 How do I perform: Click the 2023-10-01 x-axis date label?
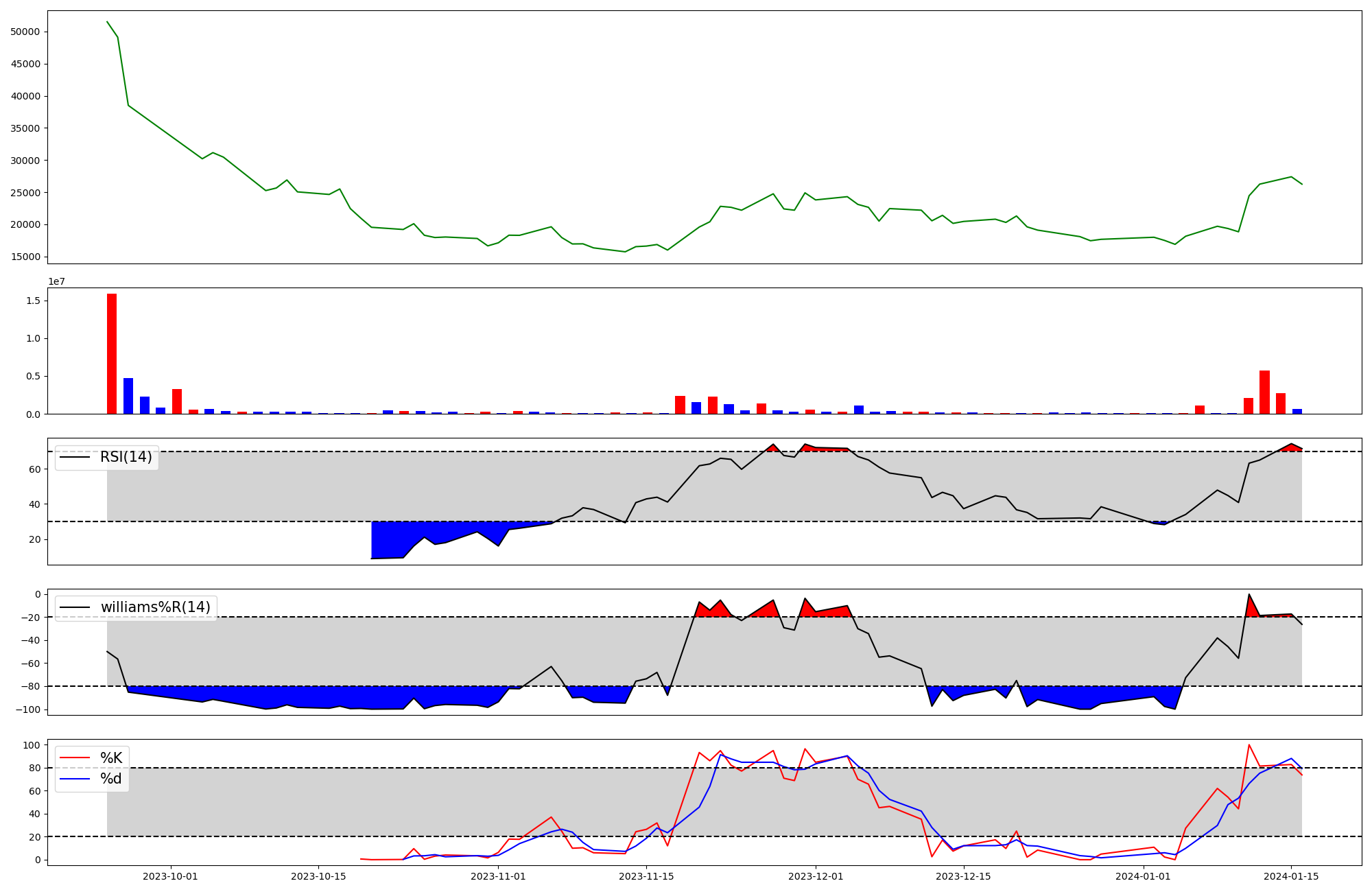pyautogui.click(x=170, y=876)
